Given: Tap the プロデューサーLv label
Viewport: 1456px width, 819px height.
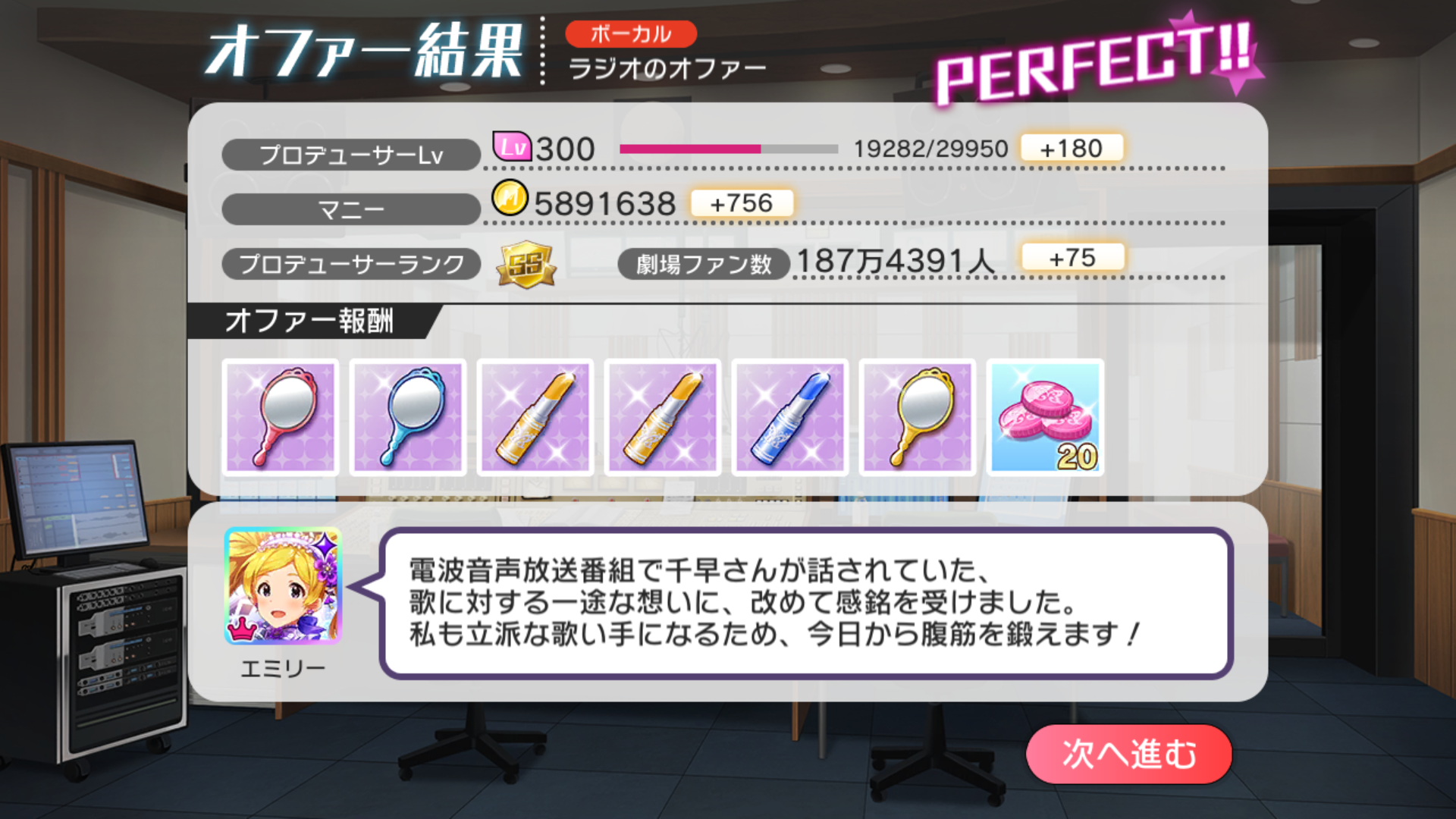Looking at the screenshot, I should pyautogui.click(x=351, y=155).
